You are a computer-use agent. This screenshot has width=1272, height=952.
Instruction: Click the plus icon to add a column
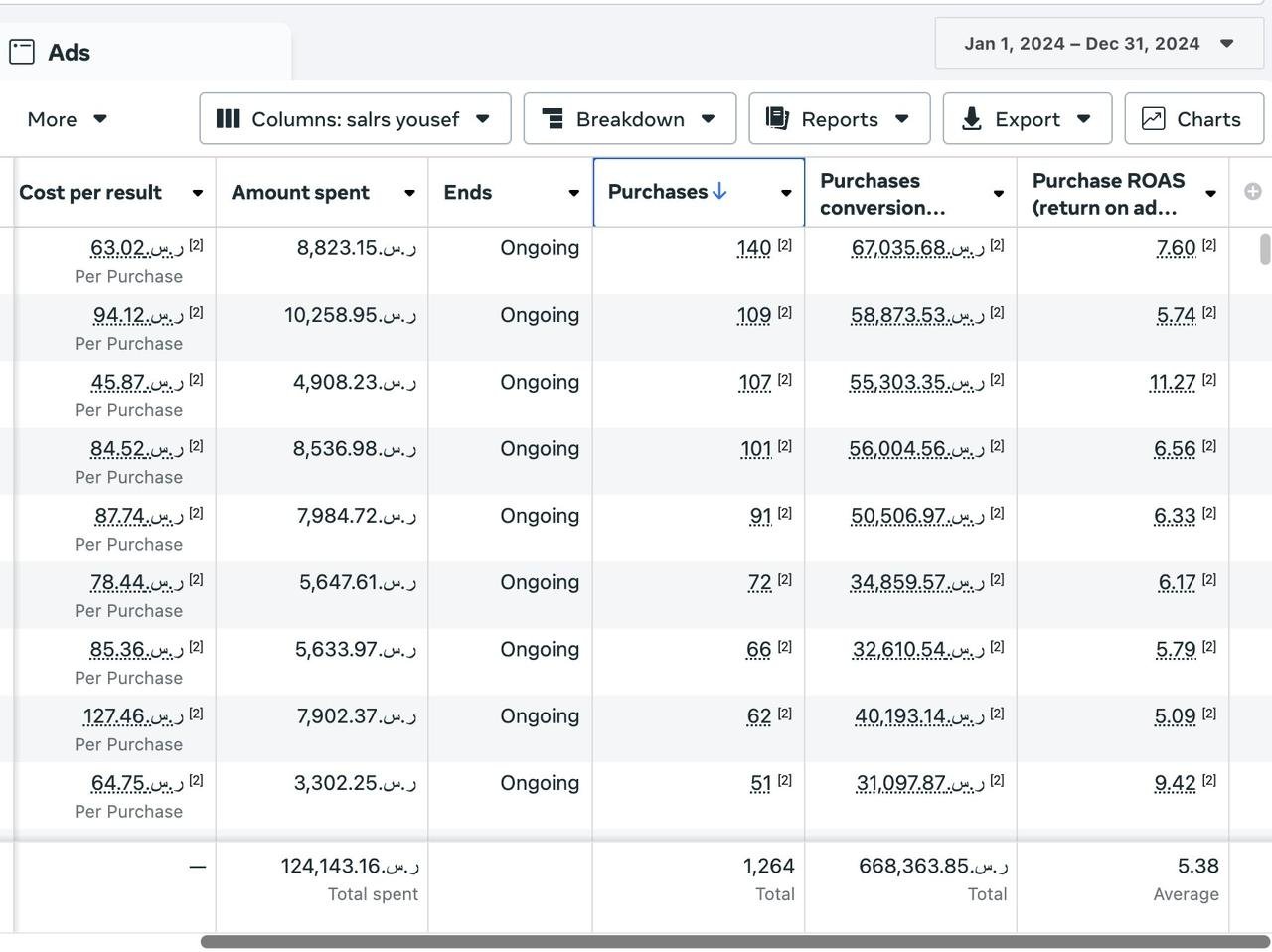(x=1252, y=192)
